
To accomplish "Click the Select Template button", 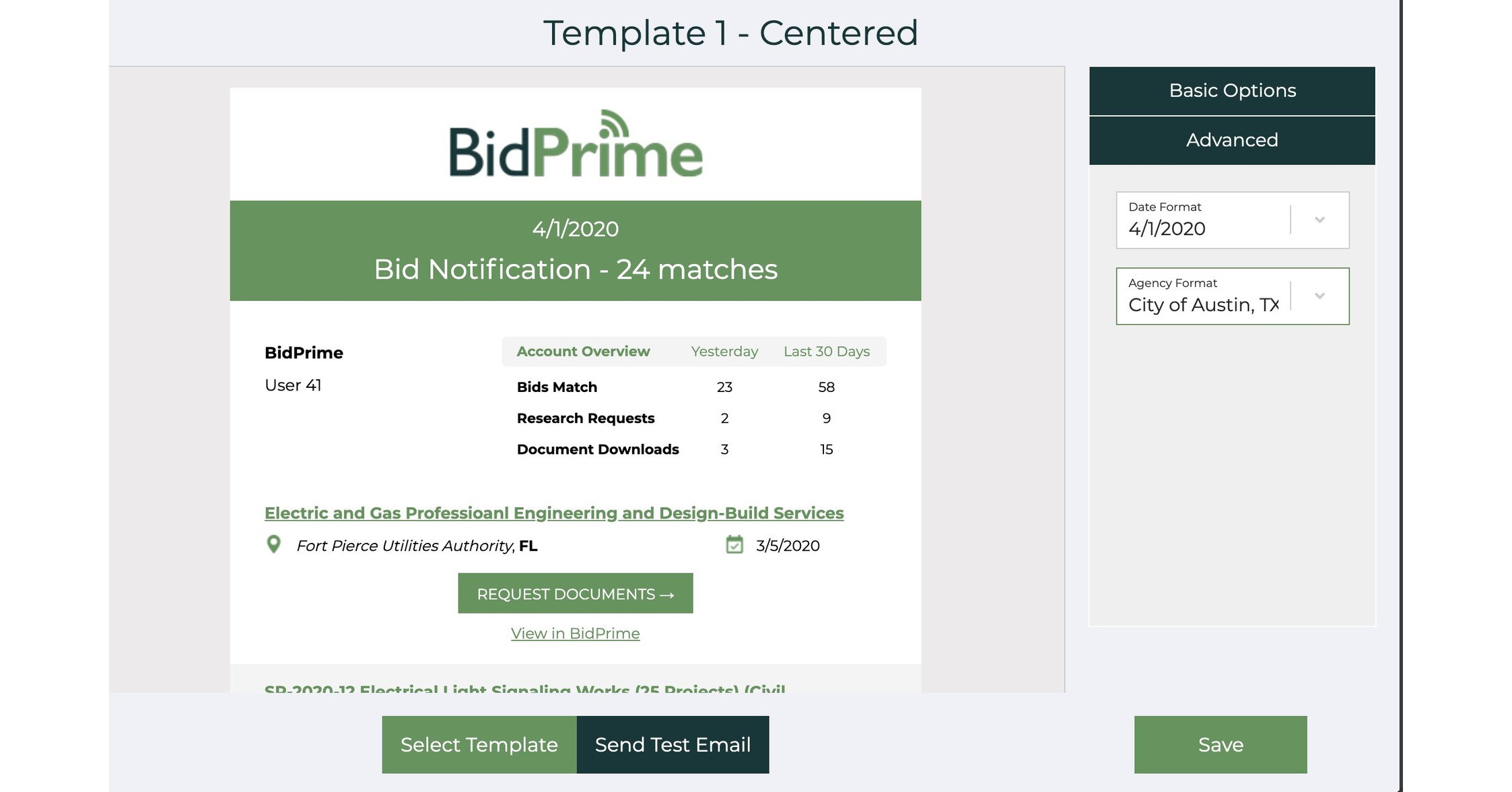I will 479,744.
